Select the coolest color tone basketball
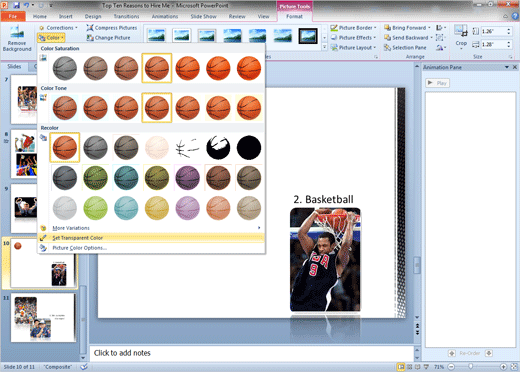Screen dimensions: 520x372 click(65, 108)
